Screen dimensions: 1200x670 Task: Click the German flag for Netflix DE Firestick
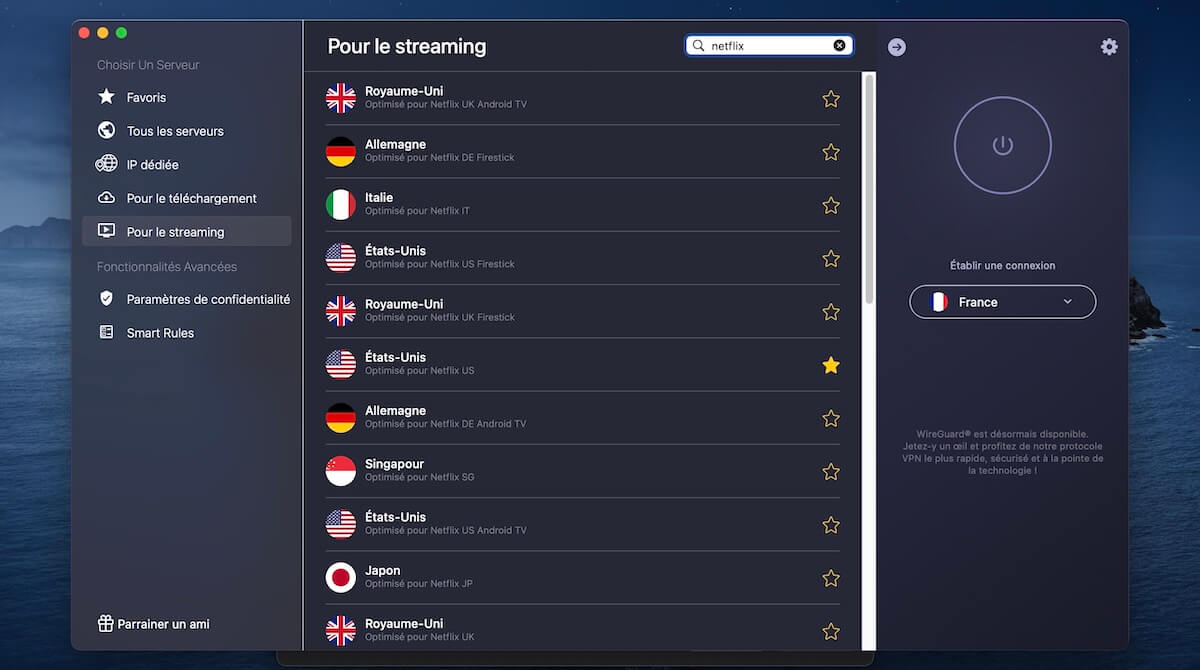click(x=341, y=151)
